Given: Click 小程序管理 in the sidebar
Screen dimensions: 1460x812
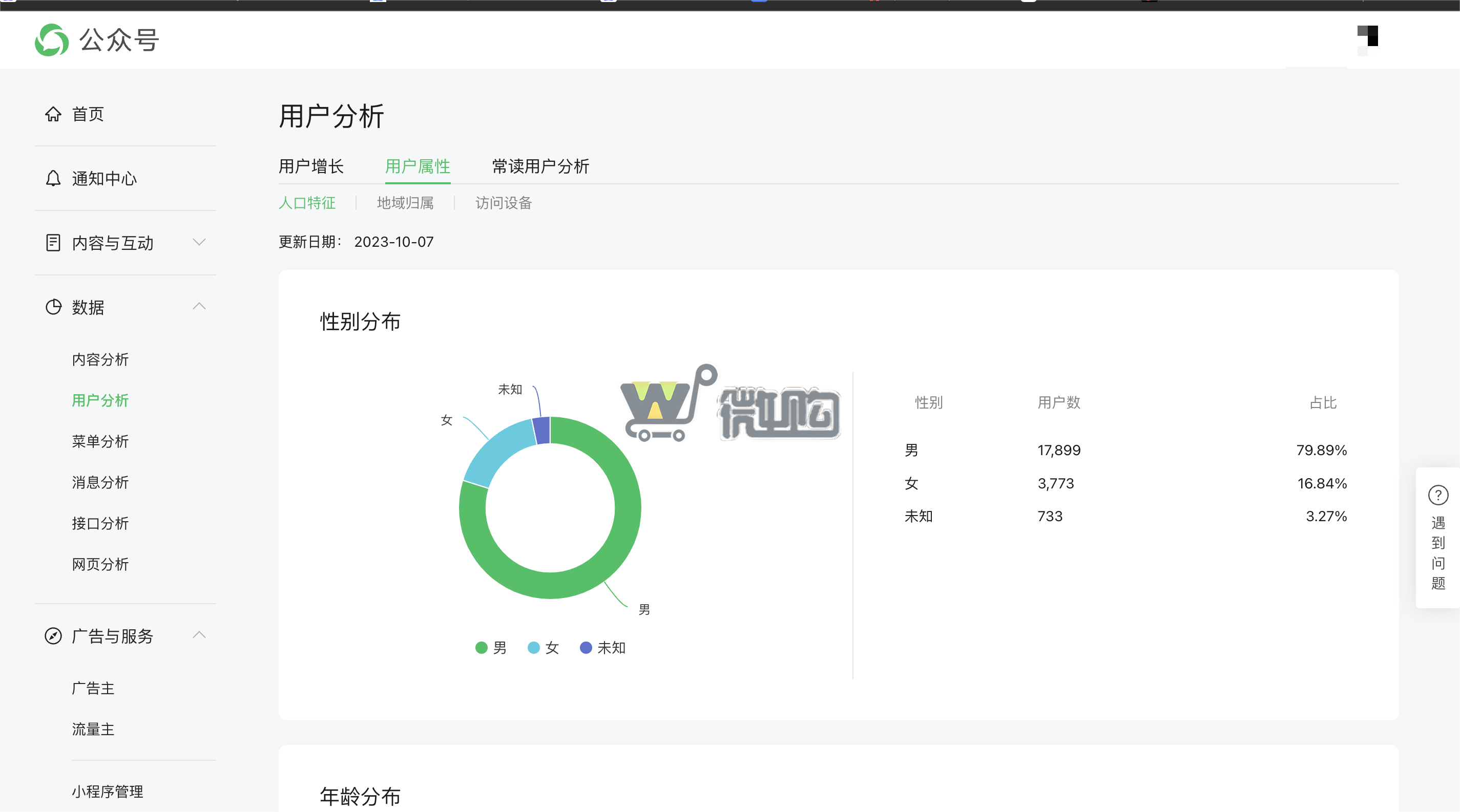Looking at the screenshot, I should pos(108,792).
